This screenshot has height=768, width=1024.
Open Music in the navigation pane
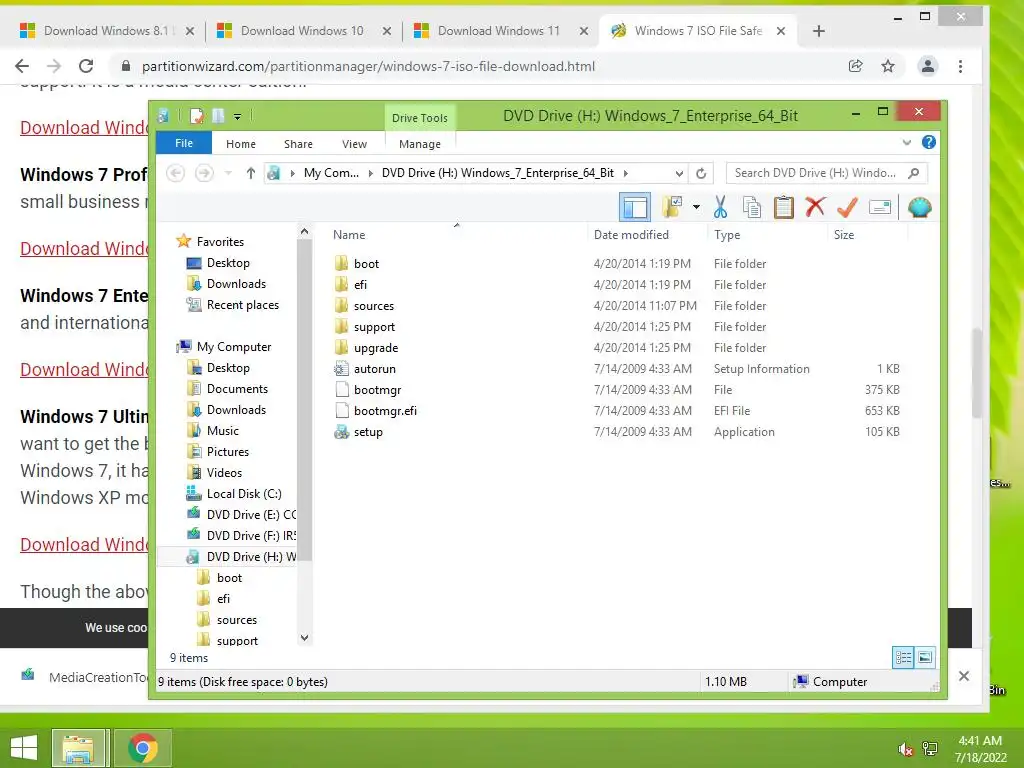[222, 430]
